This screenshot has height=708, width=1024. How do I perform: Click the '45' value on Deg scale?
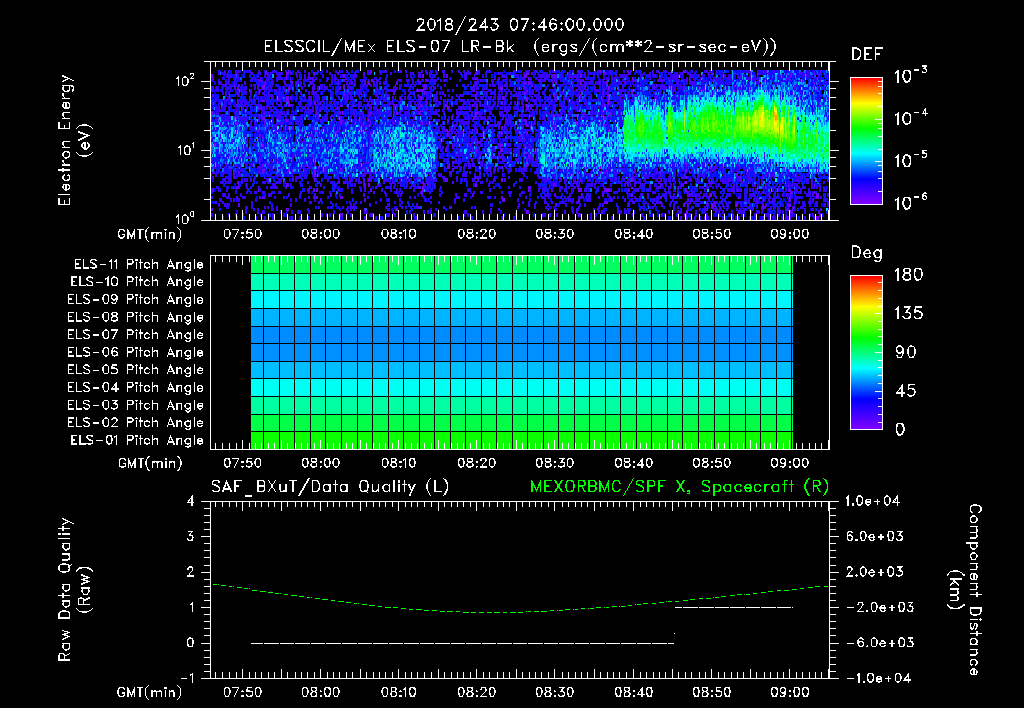click(x=906, y=391)
